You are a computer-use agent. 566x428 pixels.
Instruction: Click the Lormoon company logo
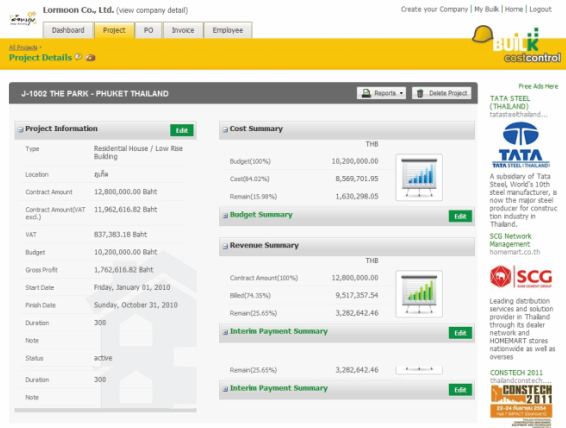pos(23,19)
